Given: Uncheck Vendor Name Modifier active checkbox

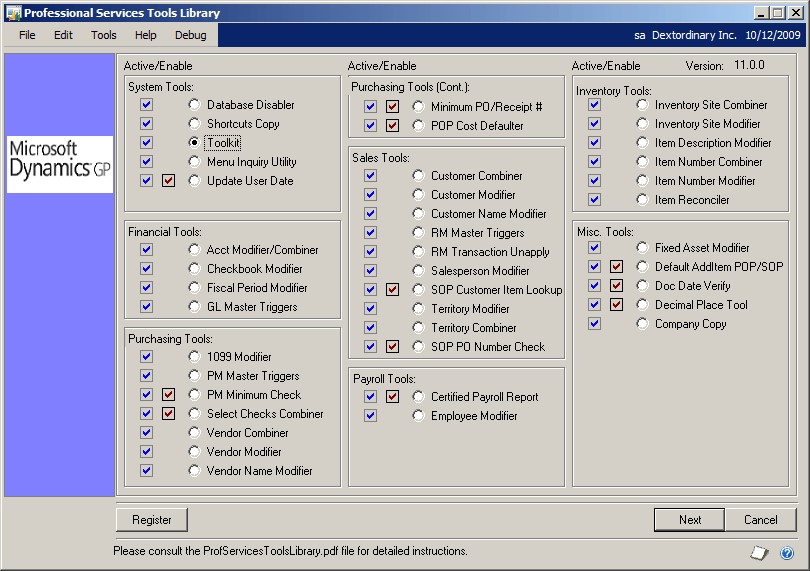Looking at the screenshot, I should point(147,471).
